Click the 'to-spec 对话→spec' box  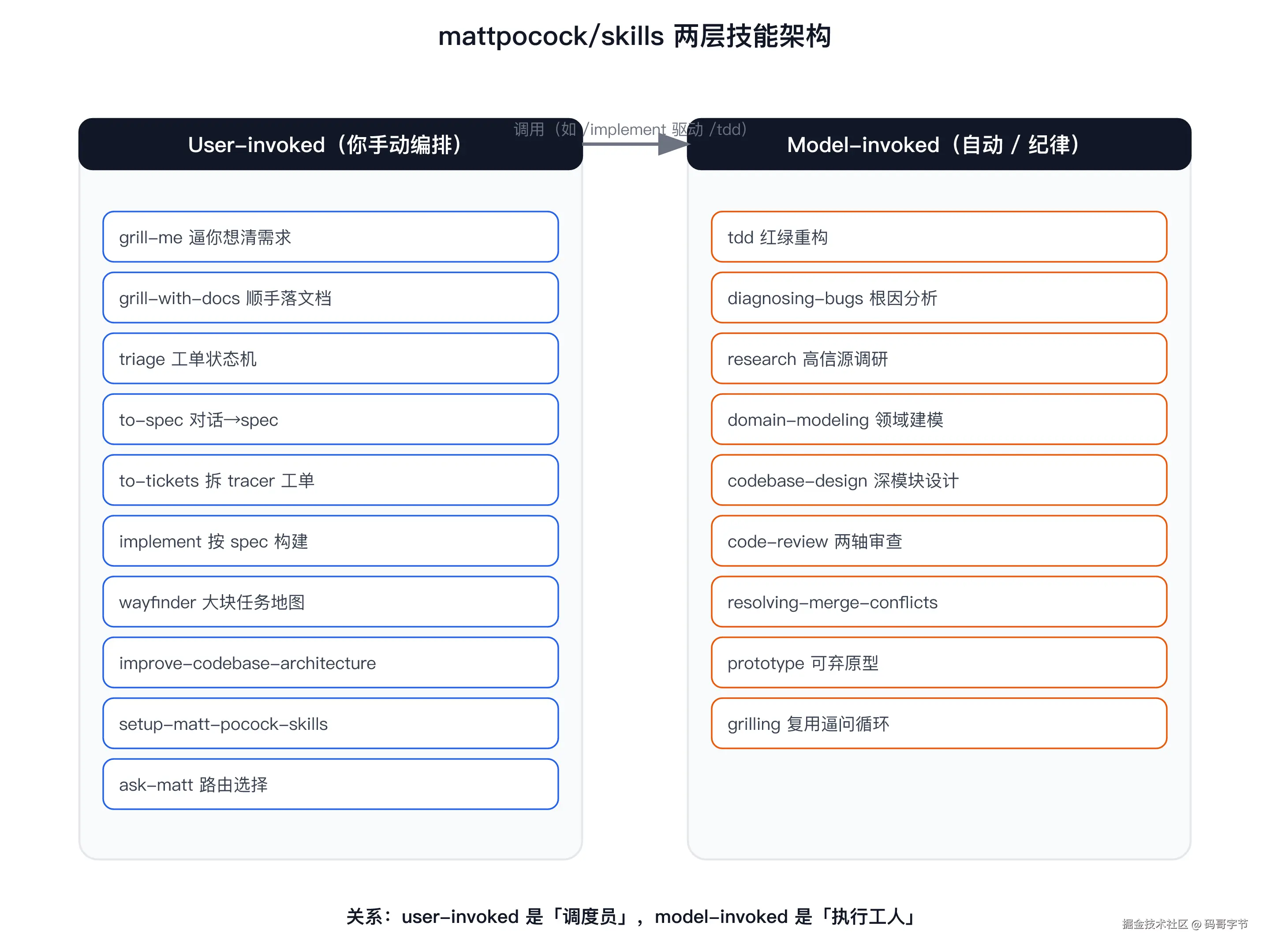[x=331, y=420]
